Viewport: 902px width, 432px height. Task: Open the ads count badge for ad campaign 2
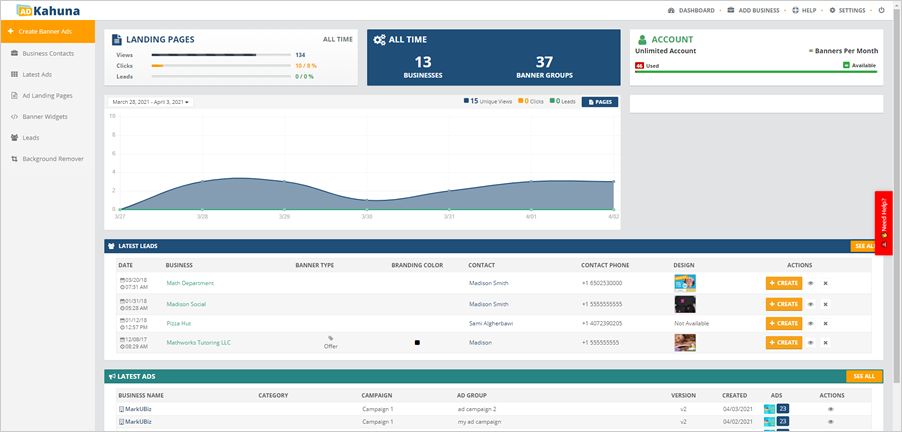(783, 409)
